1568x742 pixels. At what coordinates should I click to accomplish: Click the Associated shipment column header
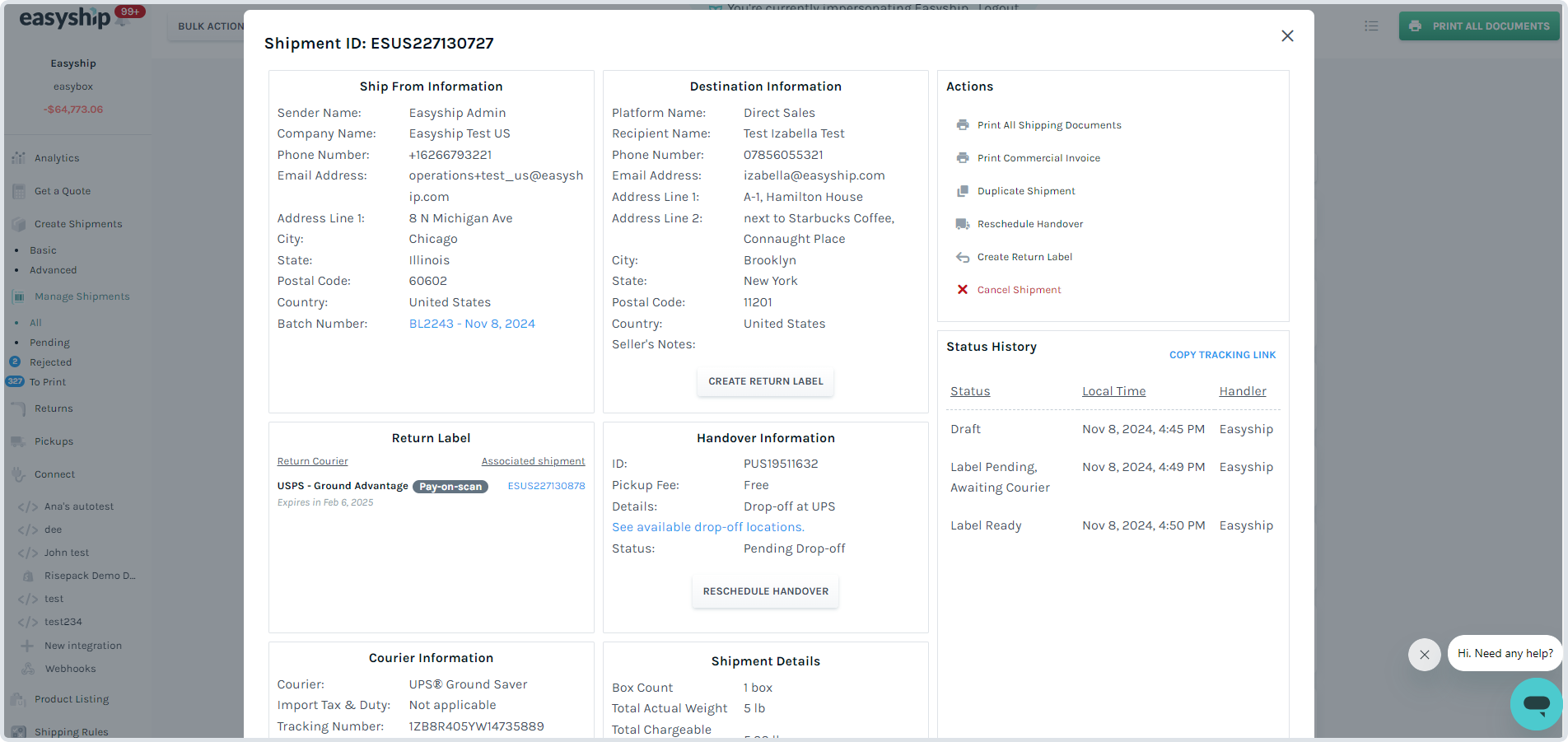pyautogui.click(x=533, y=461)
